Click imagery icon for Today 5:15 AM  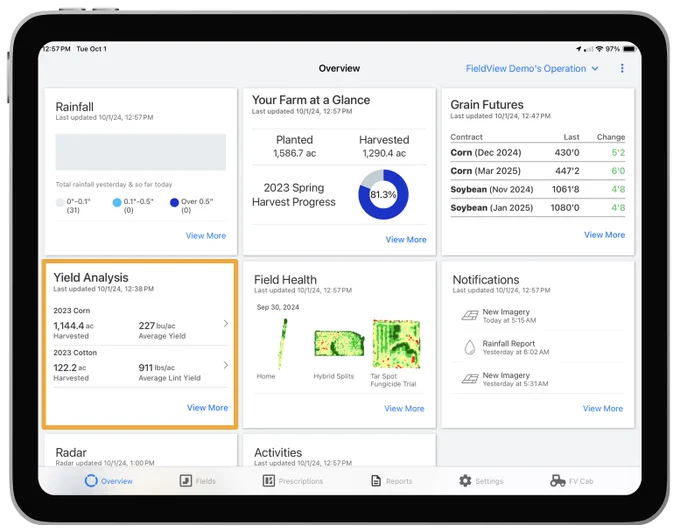click(x=470, y=315)
